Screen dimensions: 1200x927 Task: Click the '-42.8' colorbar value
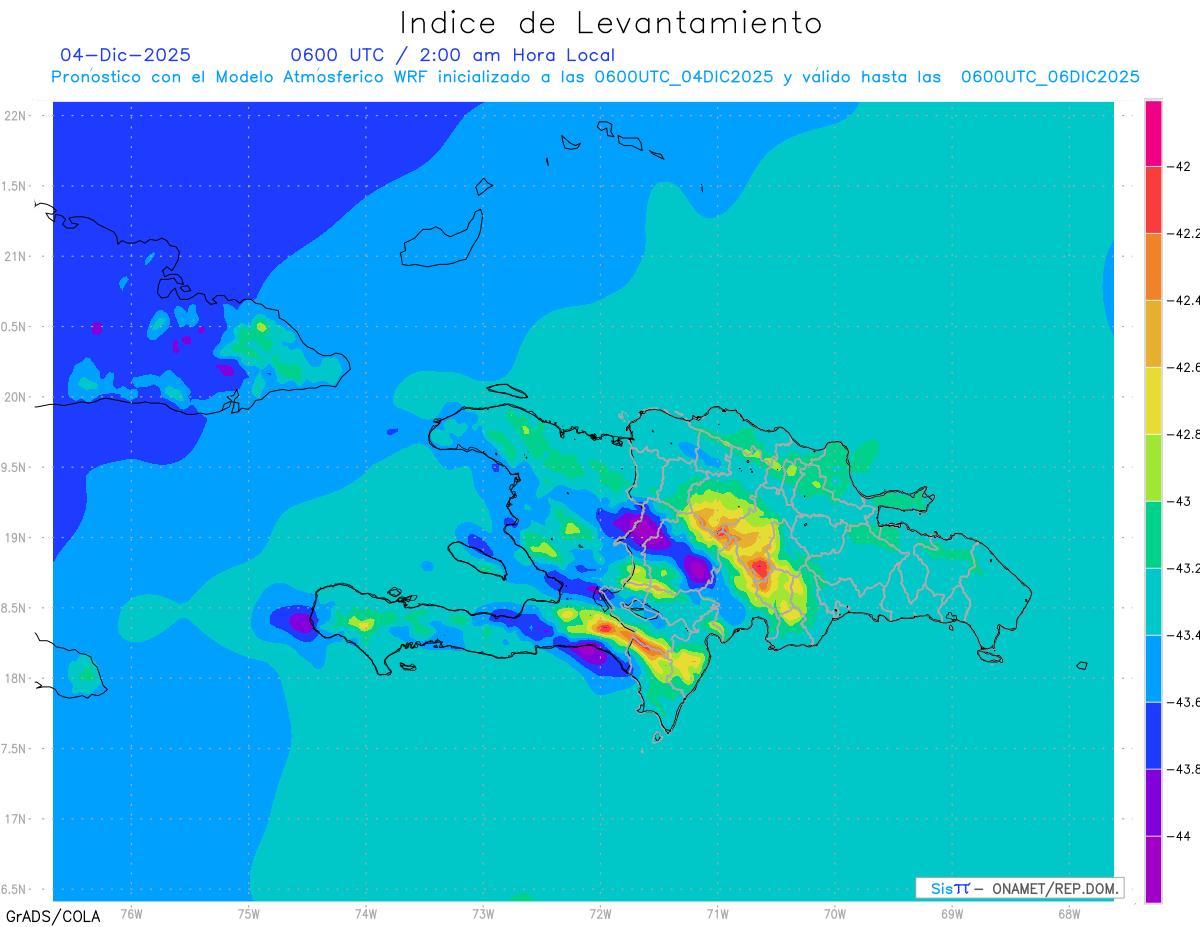[x=1185, y=434]
